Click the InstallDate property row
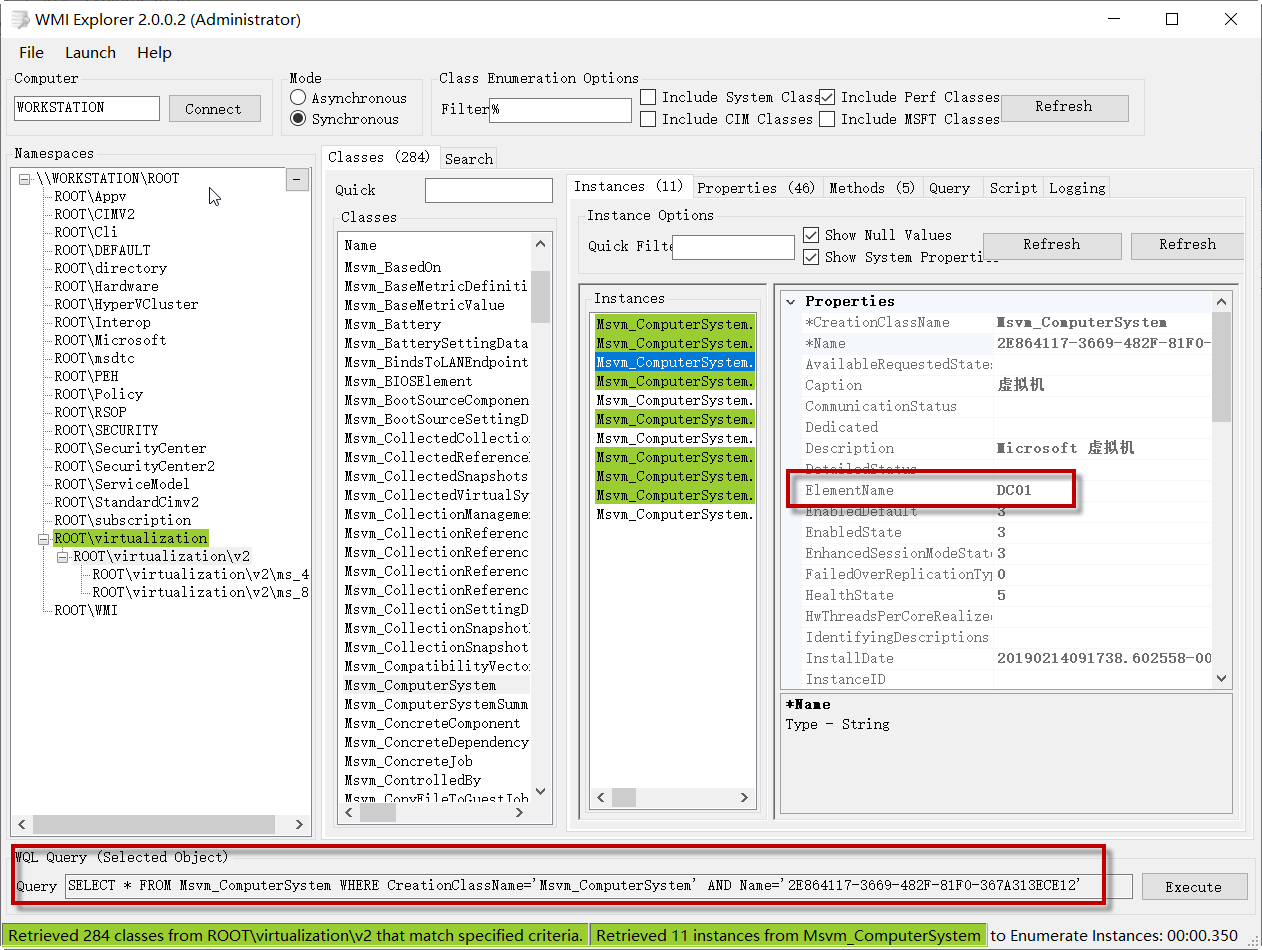The image size is (1262, 950). [x=1007, y=658]
